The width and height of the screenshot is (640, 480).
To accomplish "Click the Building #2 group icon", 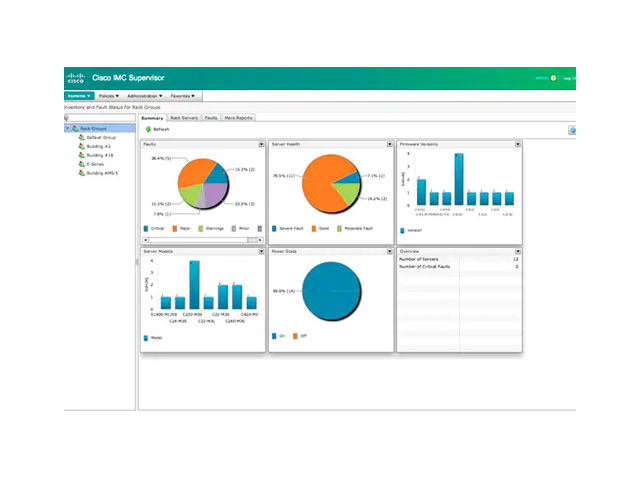I will pyautogui.click(x=82, y=146).
